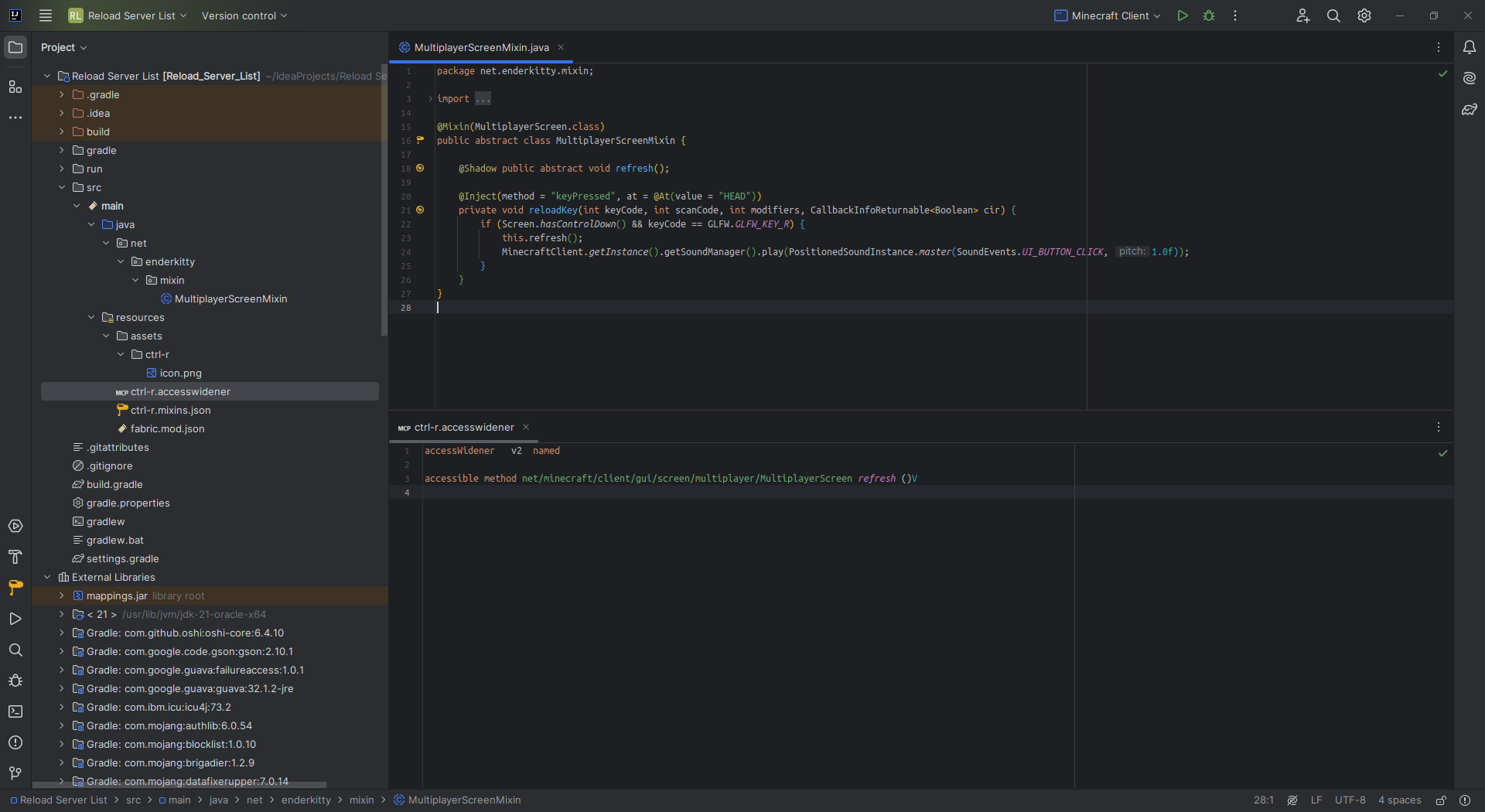Screen dimensions: 1485x812
Task: Open the Notifications bell panel
Action: 1469,47
